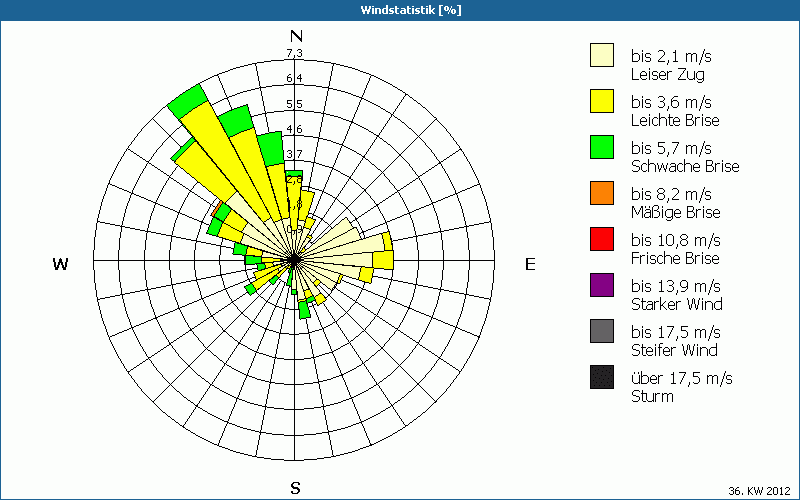Click the '7,3' radial axis value

pyautogui.click(x=294, y=53)
